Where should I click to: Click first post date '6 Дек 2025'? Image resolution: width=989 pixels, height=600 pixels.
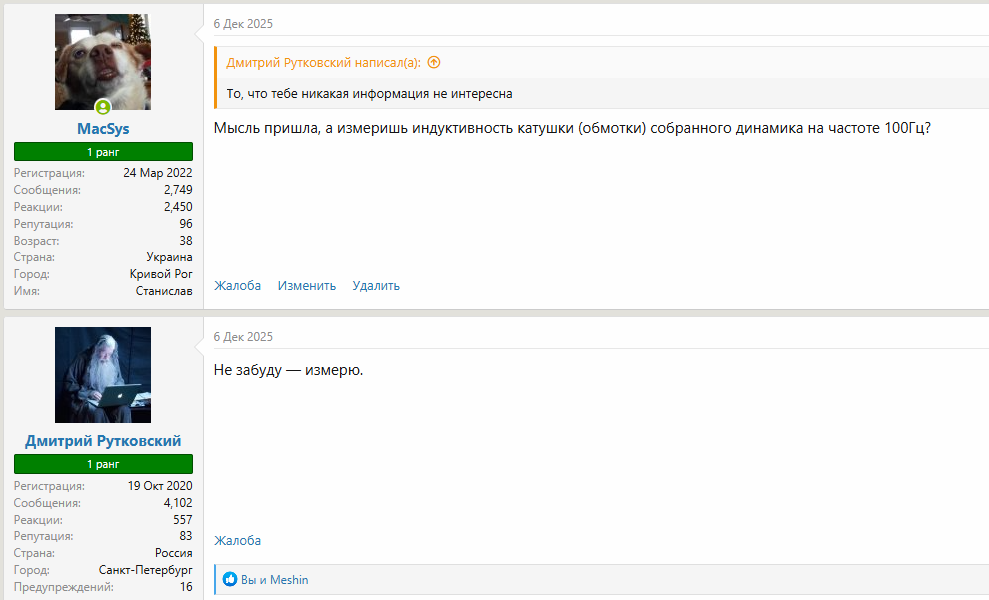[243, 24]
